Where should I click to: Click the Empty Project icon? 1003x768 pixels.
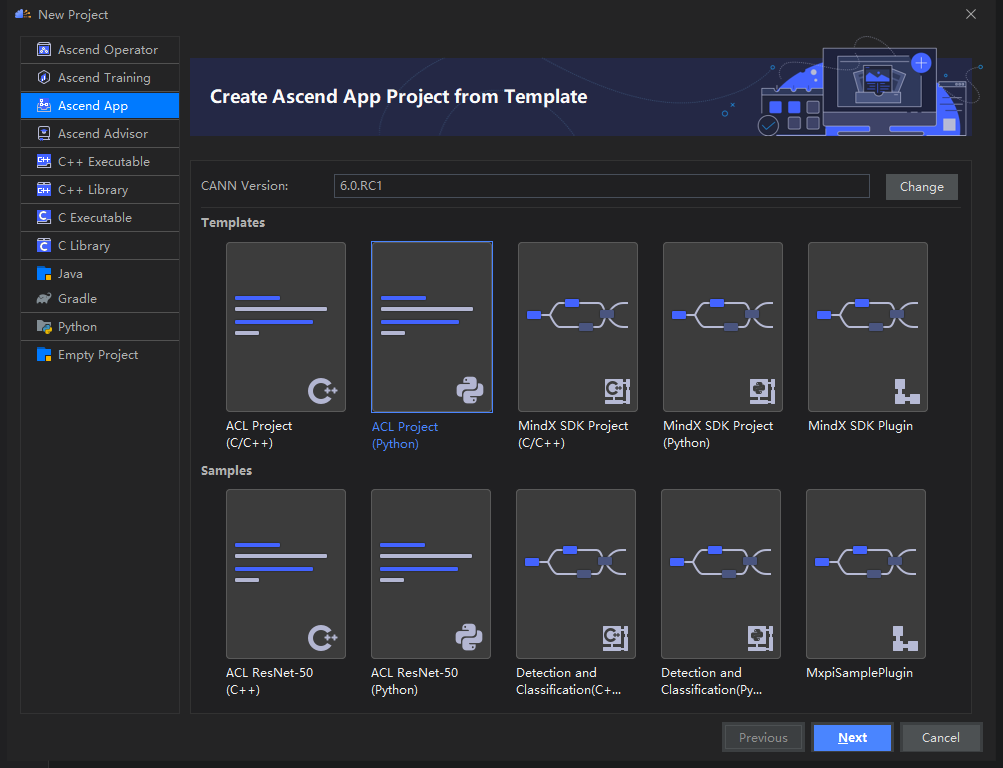(x=43, y=355)
